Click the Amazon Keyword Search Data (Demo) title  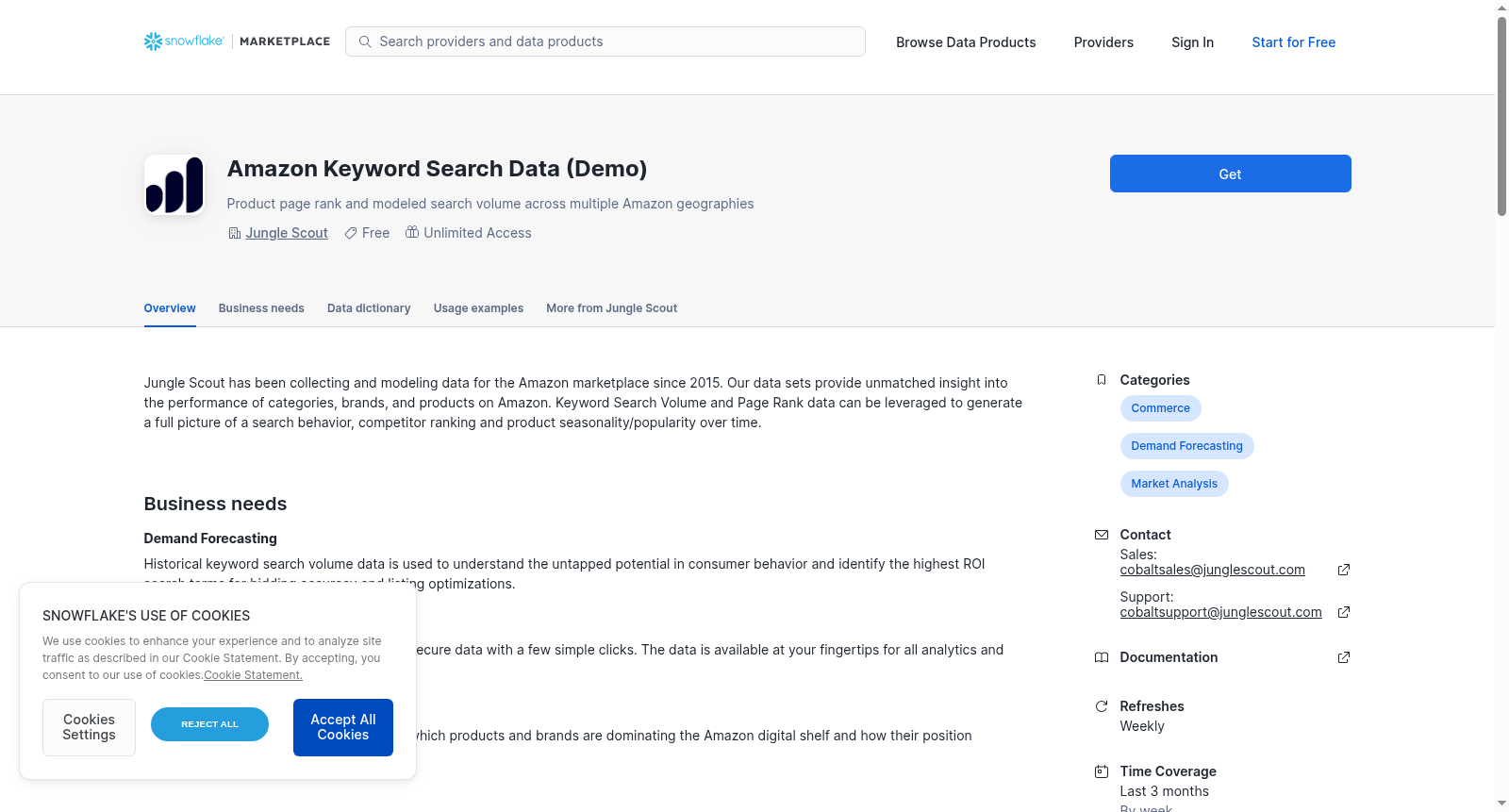[437, 169]
